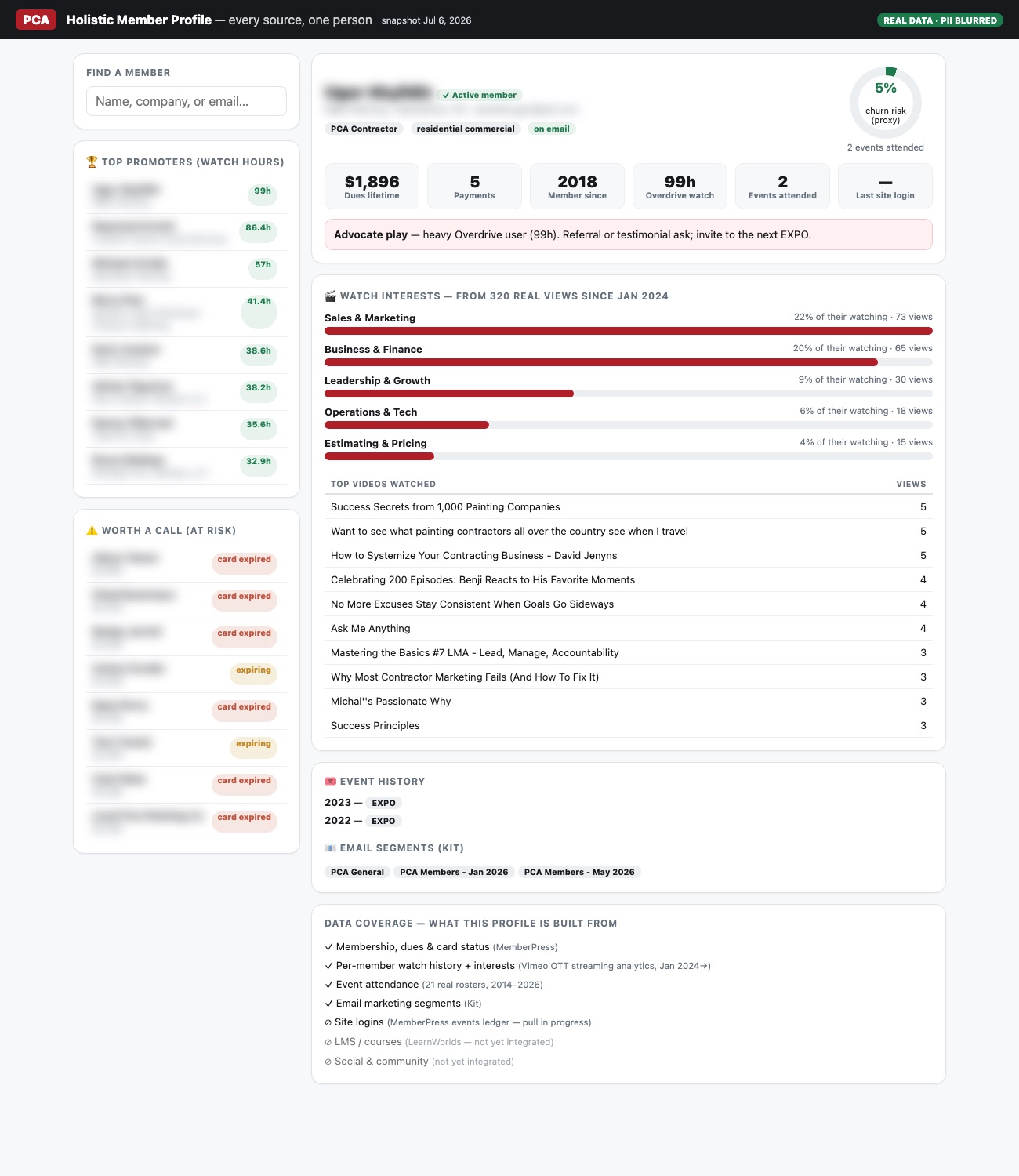The image size is (1019, 1176).
Task: Click the EXPO tag for 2022
Action: (383, 821)
